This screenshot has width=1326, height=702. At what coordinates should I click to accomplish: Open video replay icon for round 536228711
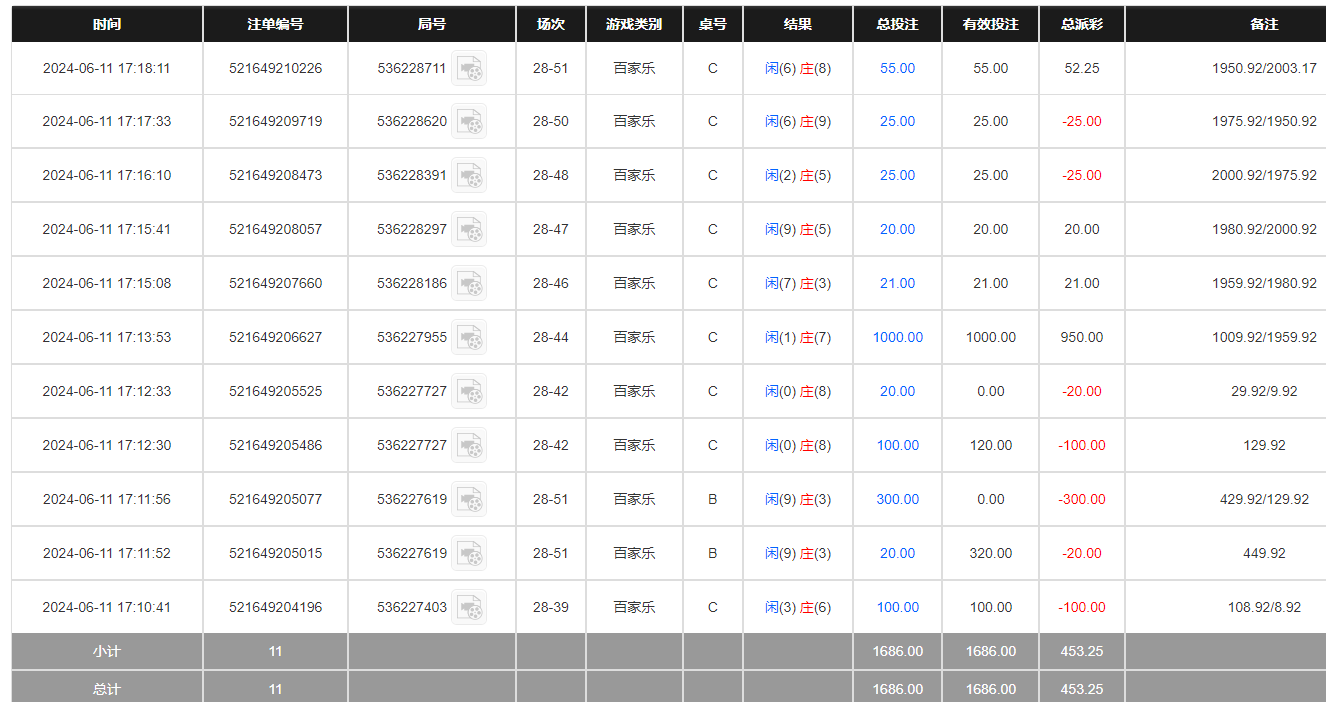[469, 69]
